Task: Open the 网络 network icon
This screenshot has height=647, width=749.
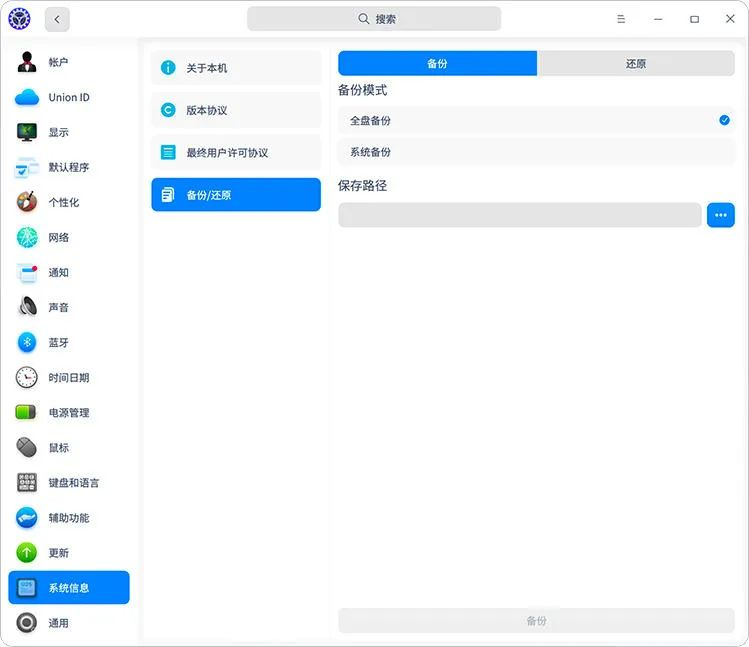Action: [x=27, y=237]
